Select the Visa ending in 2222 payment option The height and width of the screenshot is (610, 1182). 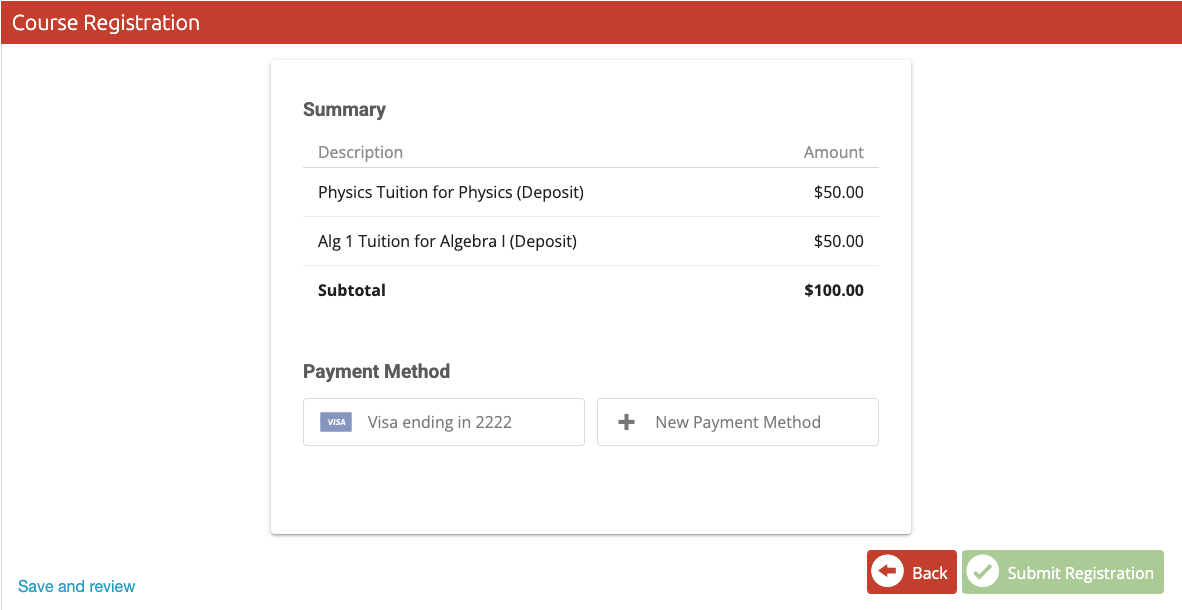[444, 422]
